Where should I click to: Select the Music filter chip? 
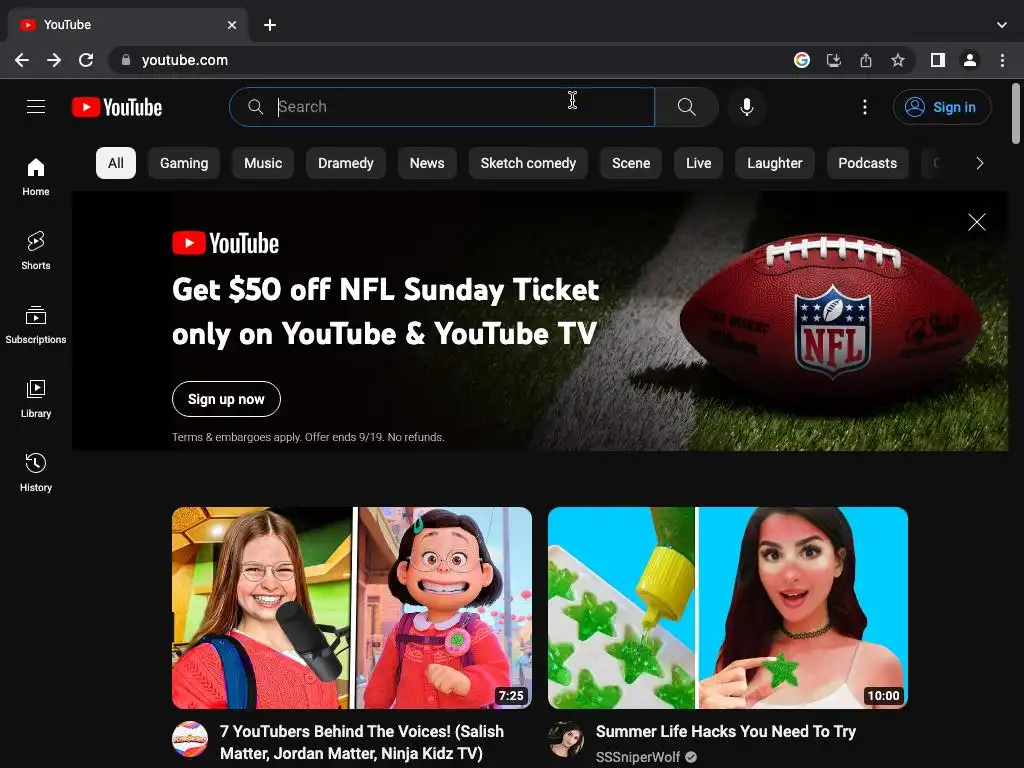point(263,163)
